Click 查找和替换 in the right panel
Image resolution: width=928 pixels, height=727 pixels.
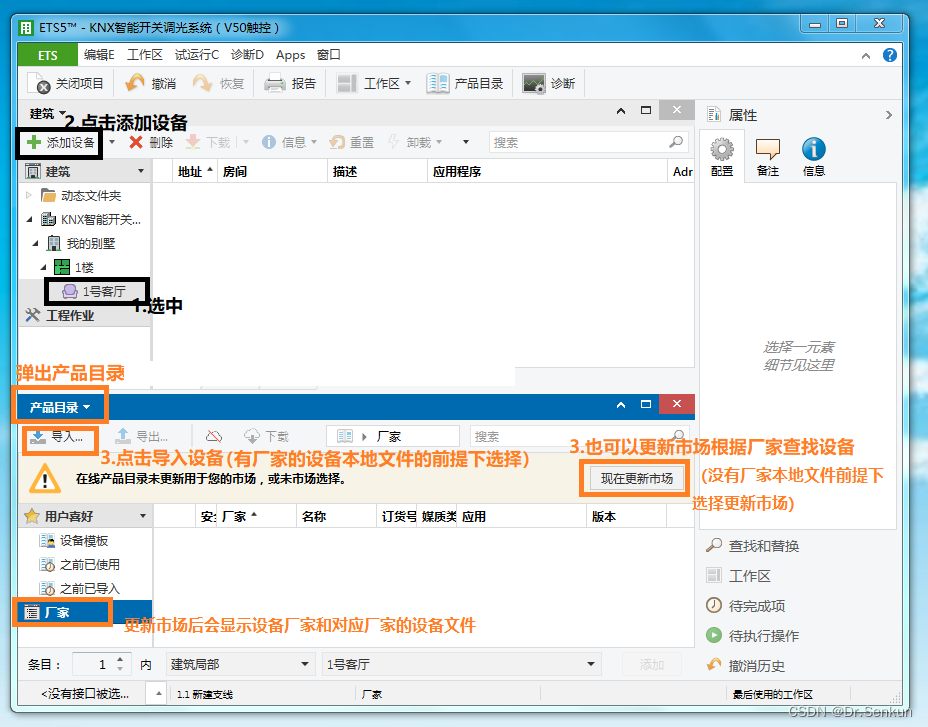pos(764,546)
